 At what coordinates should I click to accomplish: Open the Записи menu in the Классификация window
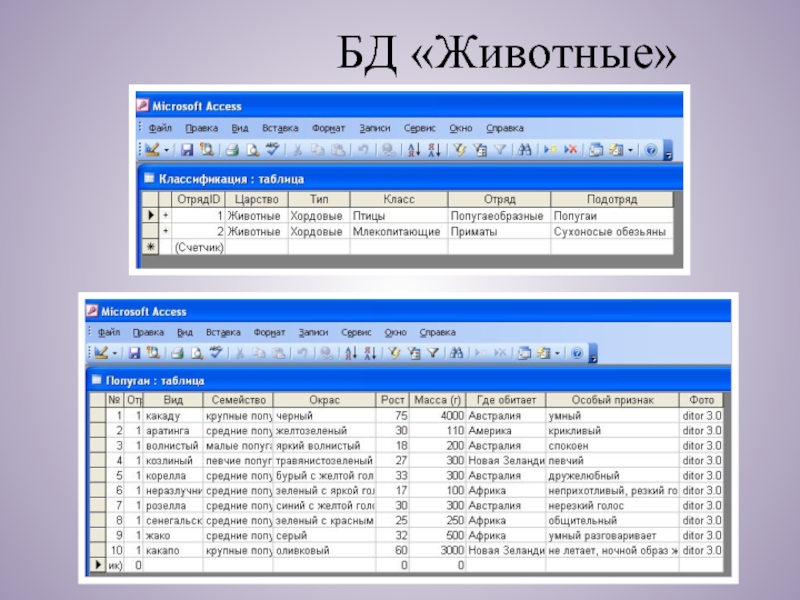click(x=375, y=128)
